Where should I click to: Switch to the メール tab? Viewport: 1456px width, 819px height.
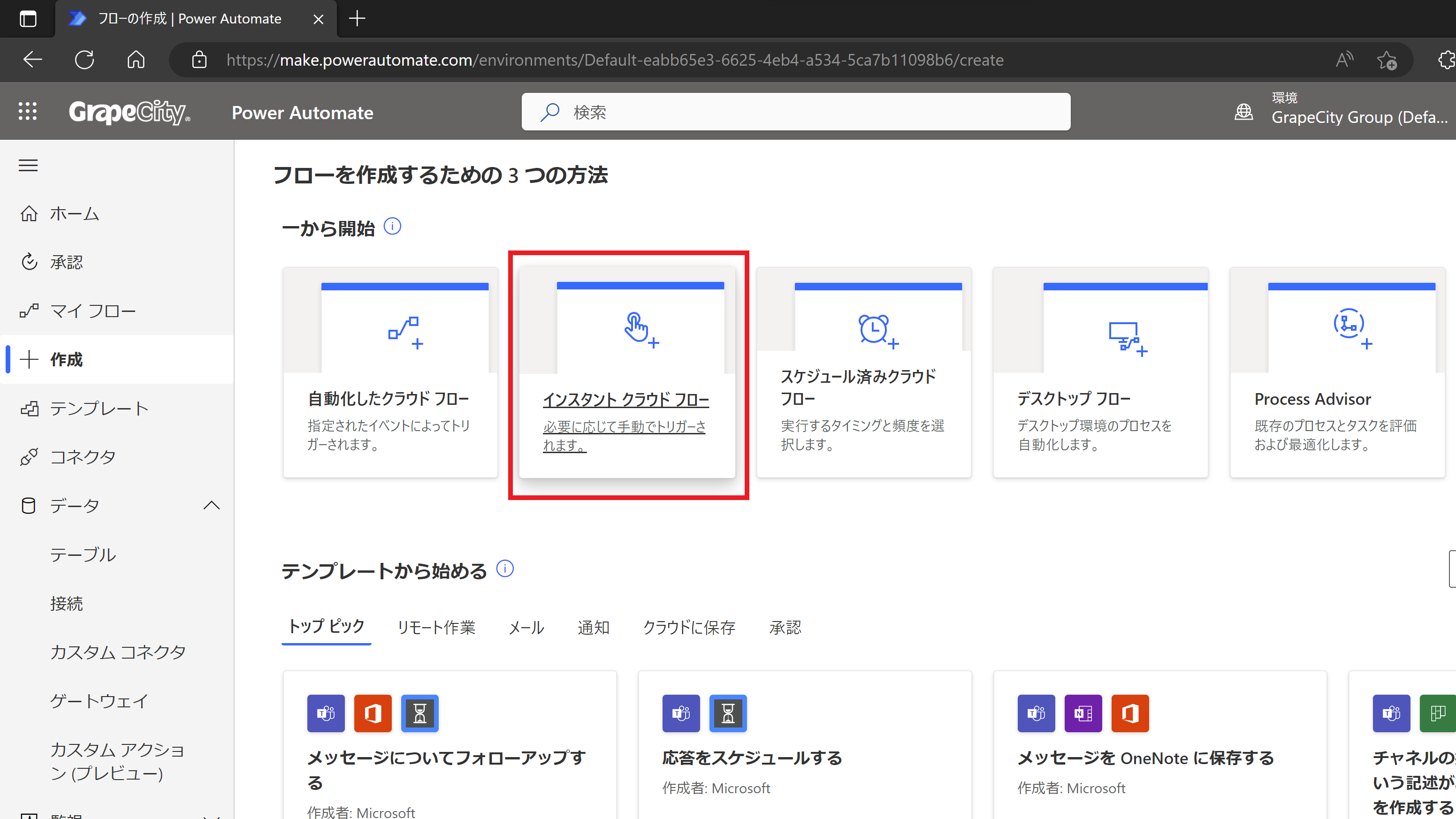(x=526, y=628)
